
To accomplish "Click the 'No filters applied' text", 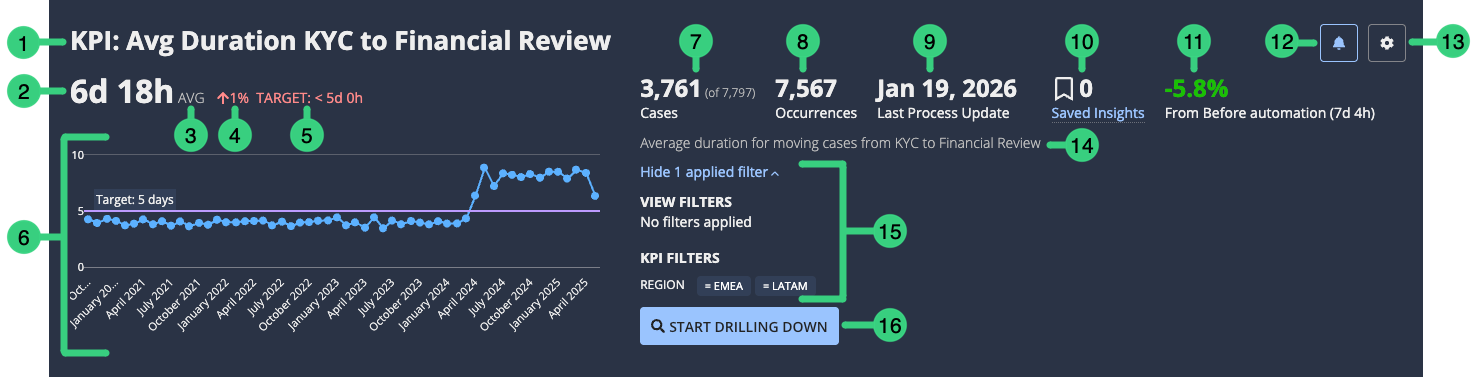I will (695, 222).
